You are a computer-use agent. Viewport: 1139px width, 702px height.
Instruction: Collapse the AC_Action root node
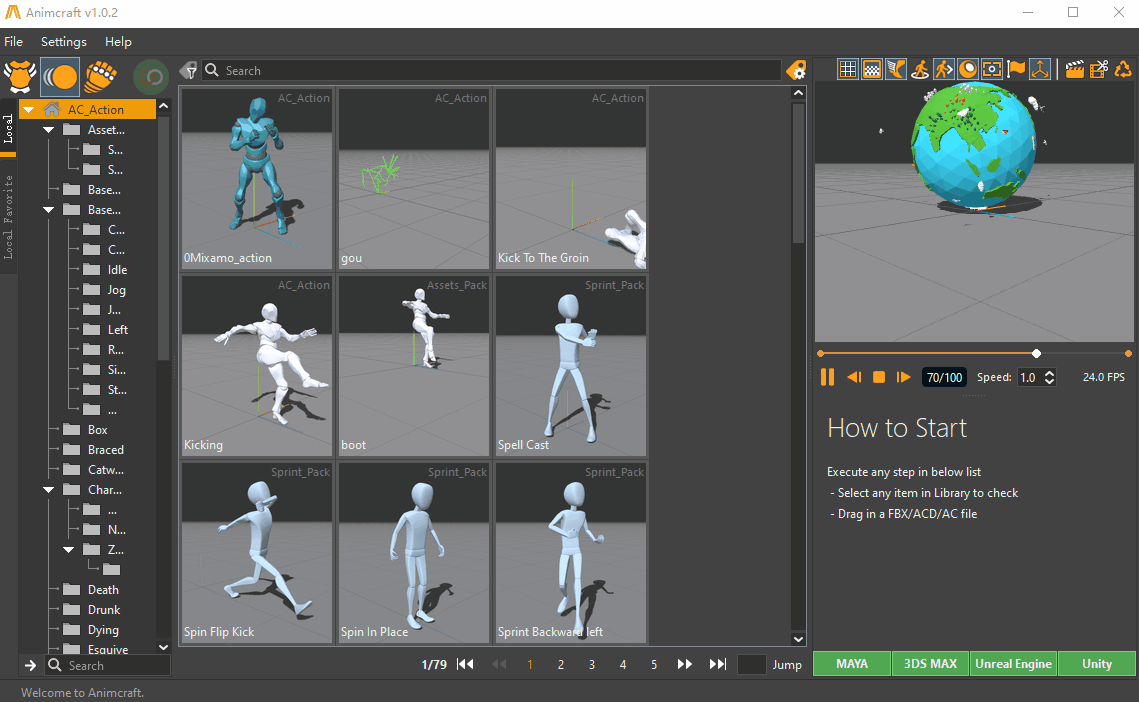pos(28,110)
